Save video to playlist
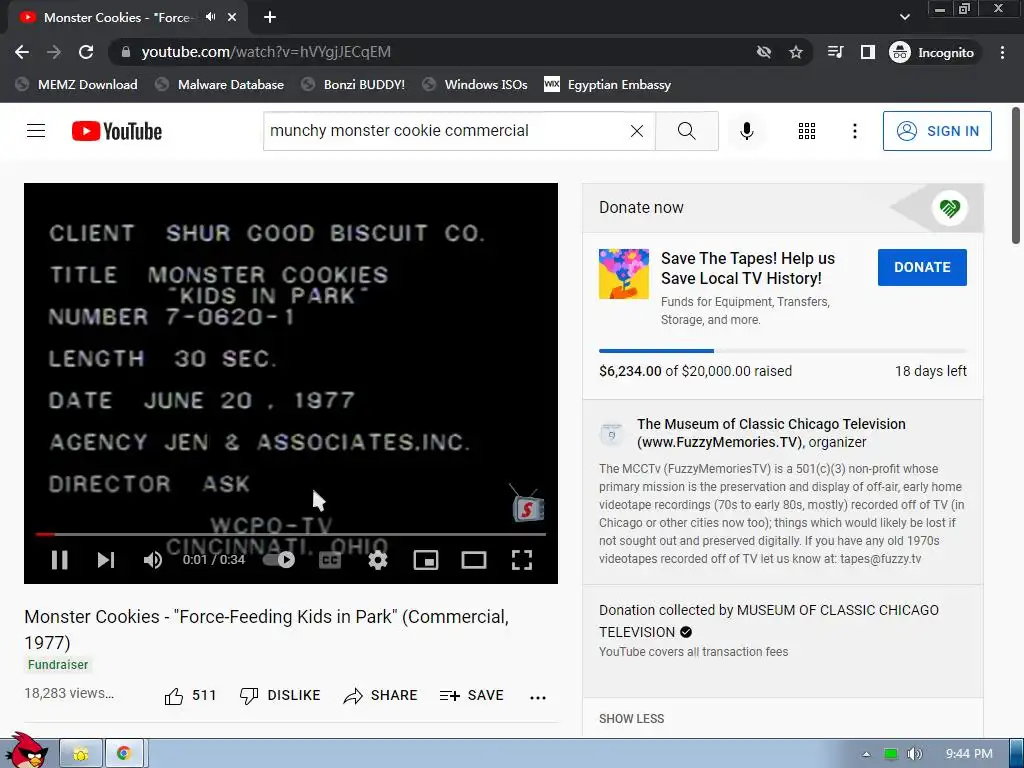The height and width of the screenshot is (768, 1024). point(472,696)
